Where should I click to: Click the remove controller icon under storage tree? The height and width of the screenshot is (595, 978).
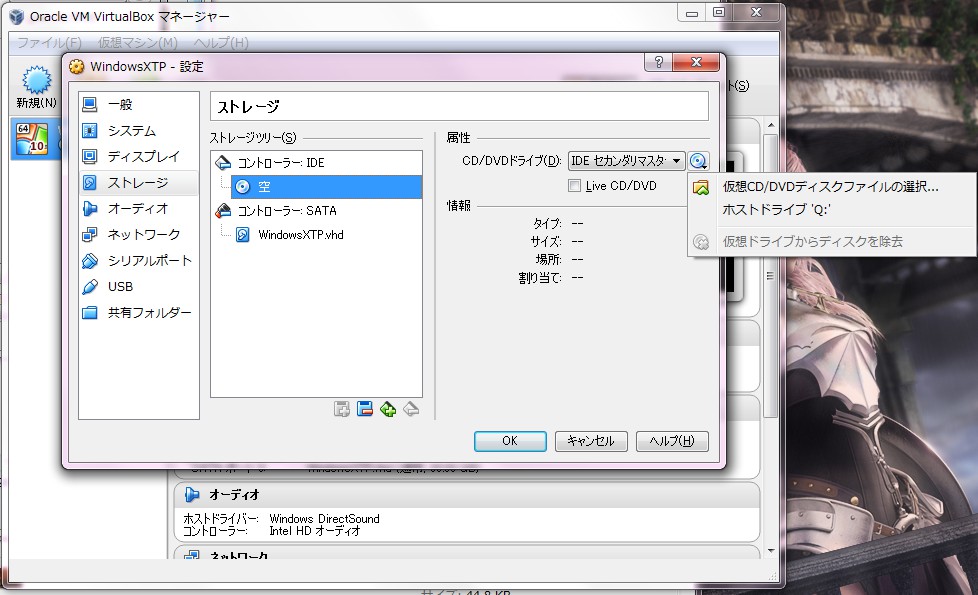pos(365,409)
